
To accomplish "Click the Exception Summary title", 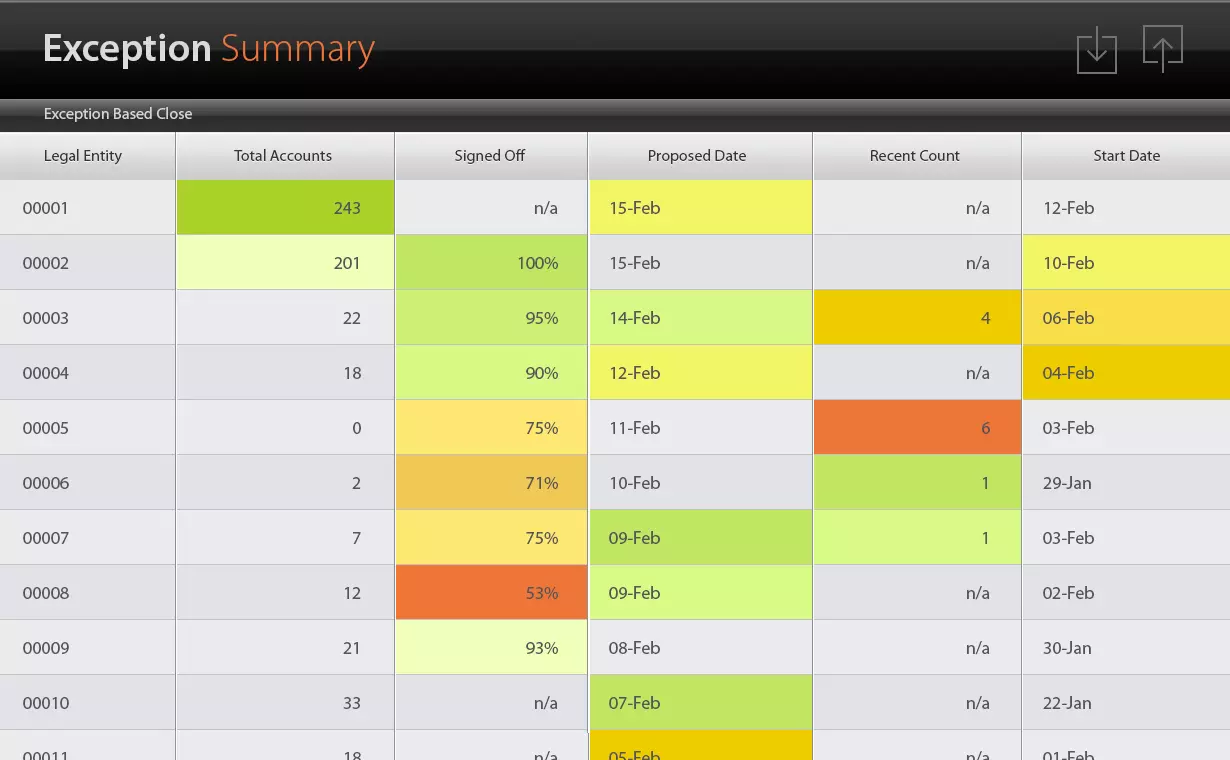I will (x=208, y=49).
